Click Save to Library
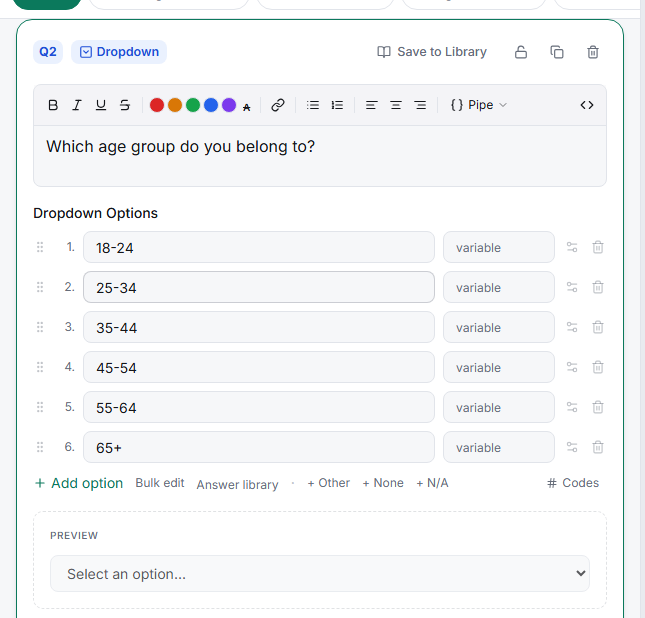 (432, 52)
